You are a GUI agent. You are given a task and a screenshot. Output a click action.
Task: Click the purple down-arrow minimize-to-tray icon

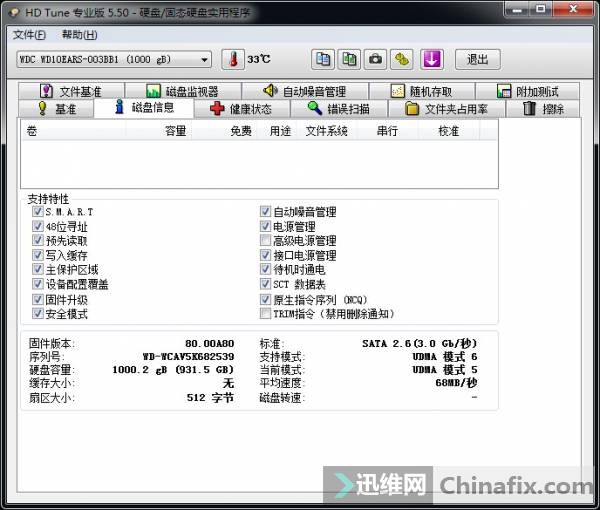432,59
